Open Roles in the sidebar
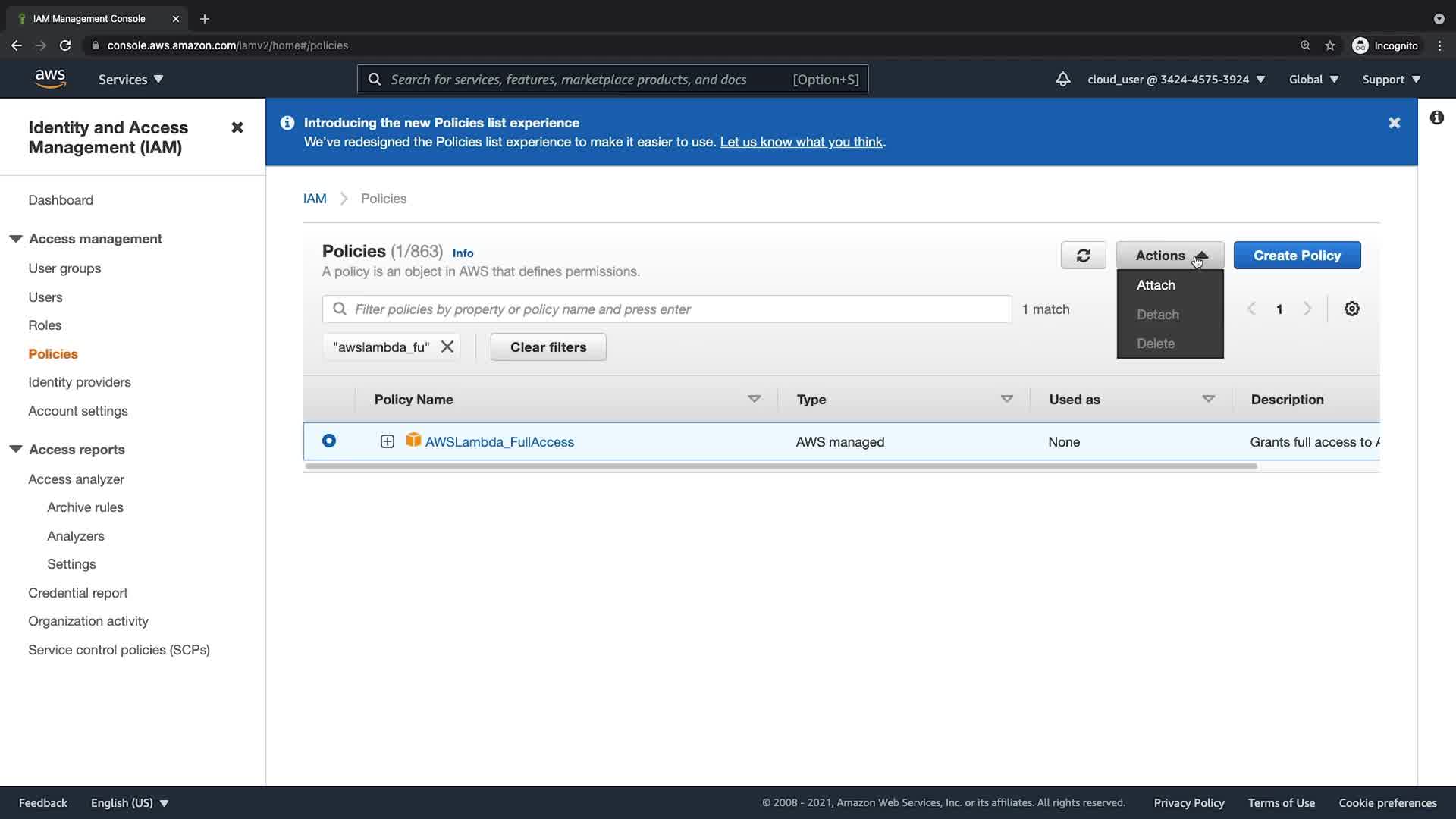 (x=45, y=325)
